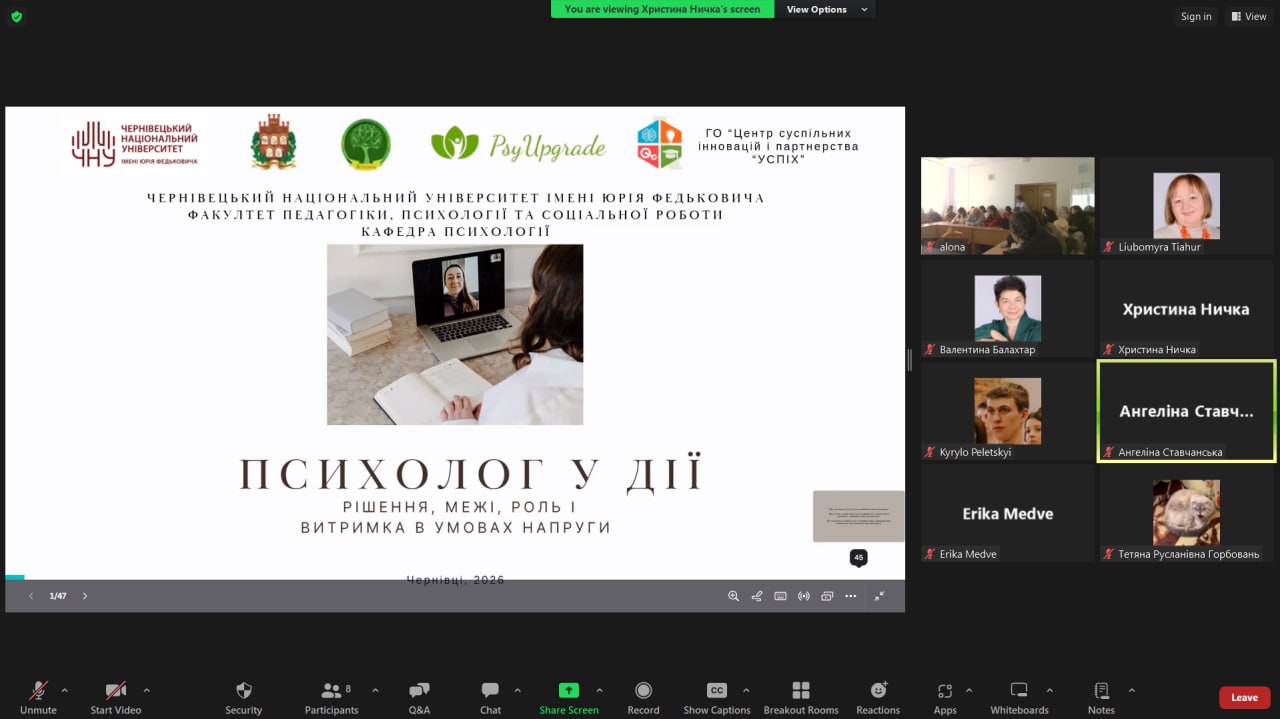The image size is (1280, 719).
Task: Click the slide 45 preview thumbnail
Action: point(858,516)
